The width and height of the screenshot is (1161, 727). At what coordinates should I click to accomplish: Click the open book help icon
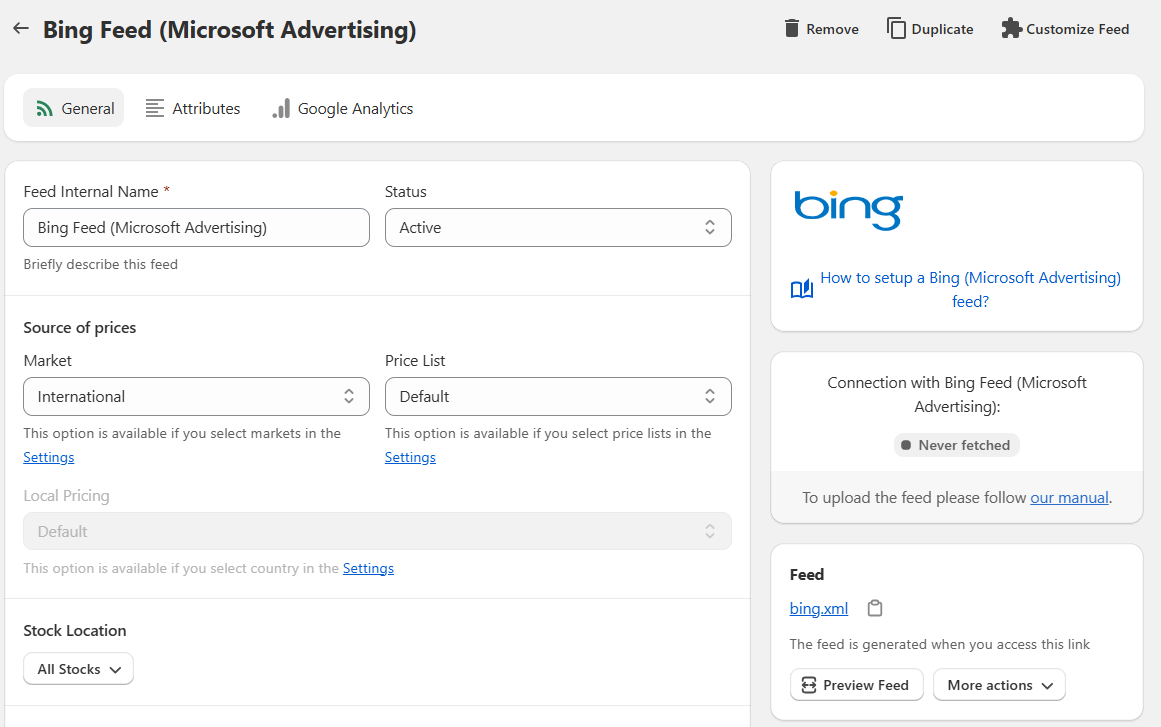(x=801, y=289)
